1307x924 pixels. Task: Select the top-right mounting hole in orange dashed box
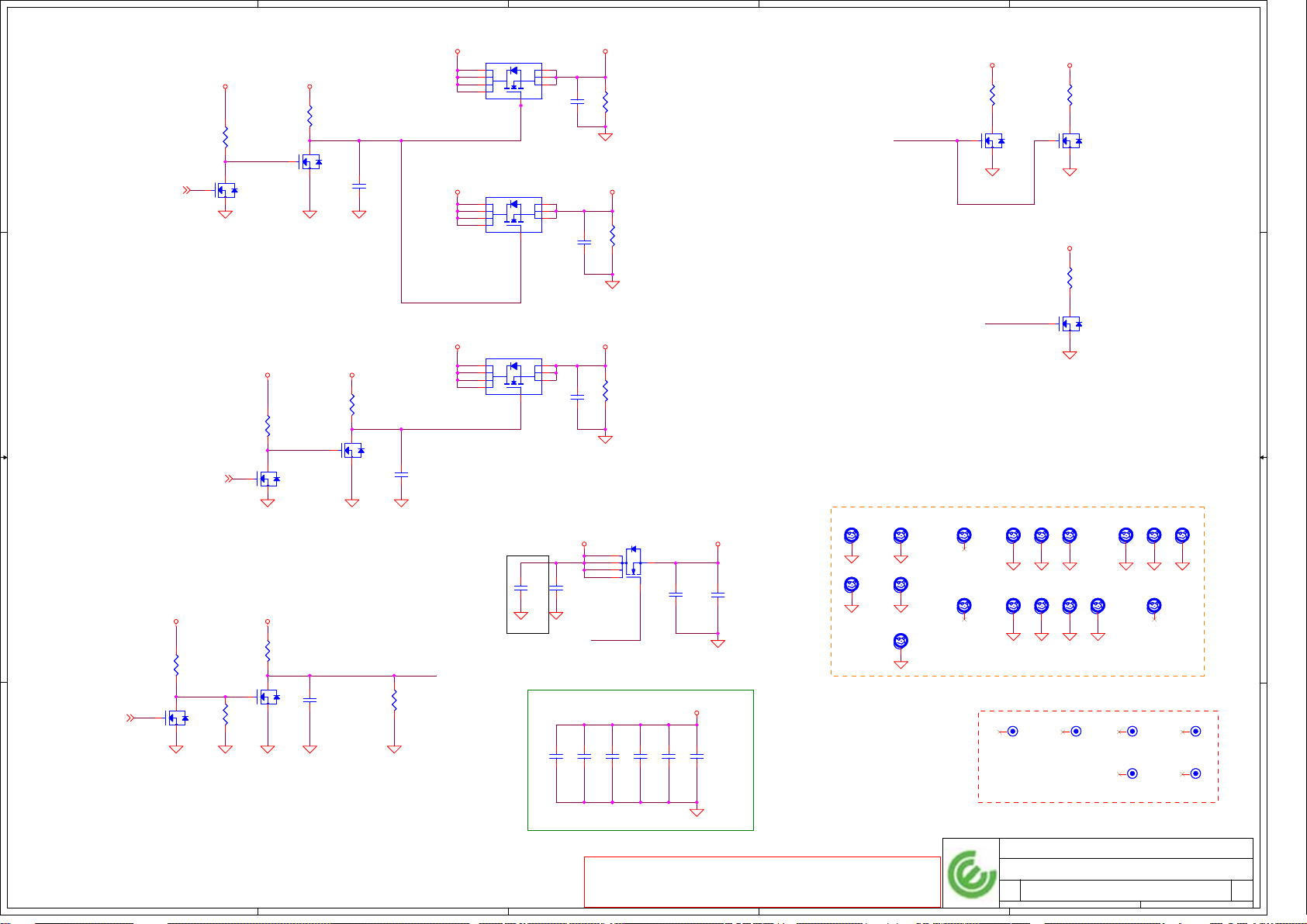(x=1182, y=535)
